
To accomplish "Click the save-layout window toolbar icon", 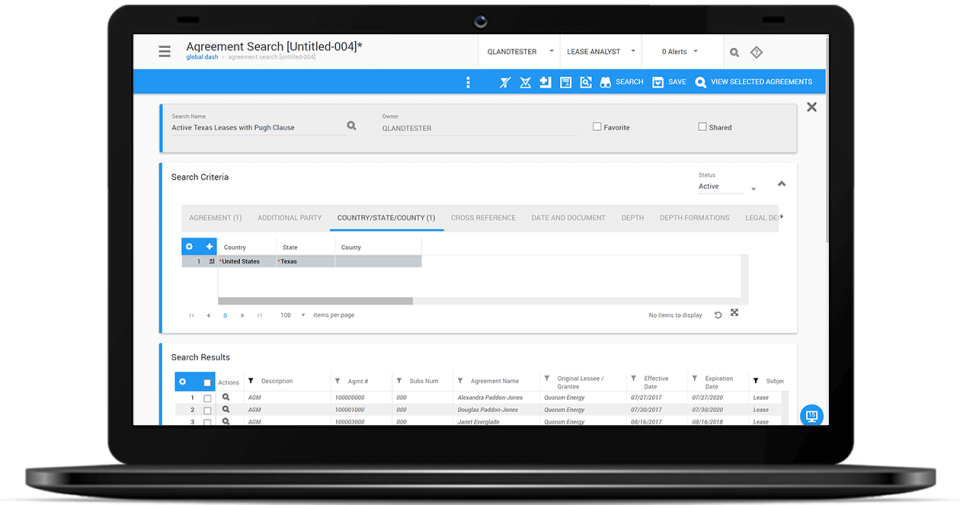I will (x=566, y=82).
